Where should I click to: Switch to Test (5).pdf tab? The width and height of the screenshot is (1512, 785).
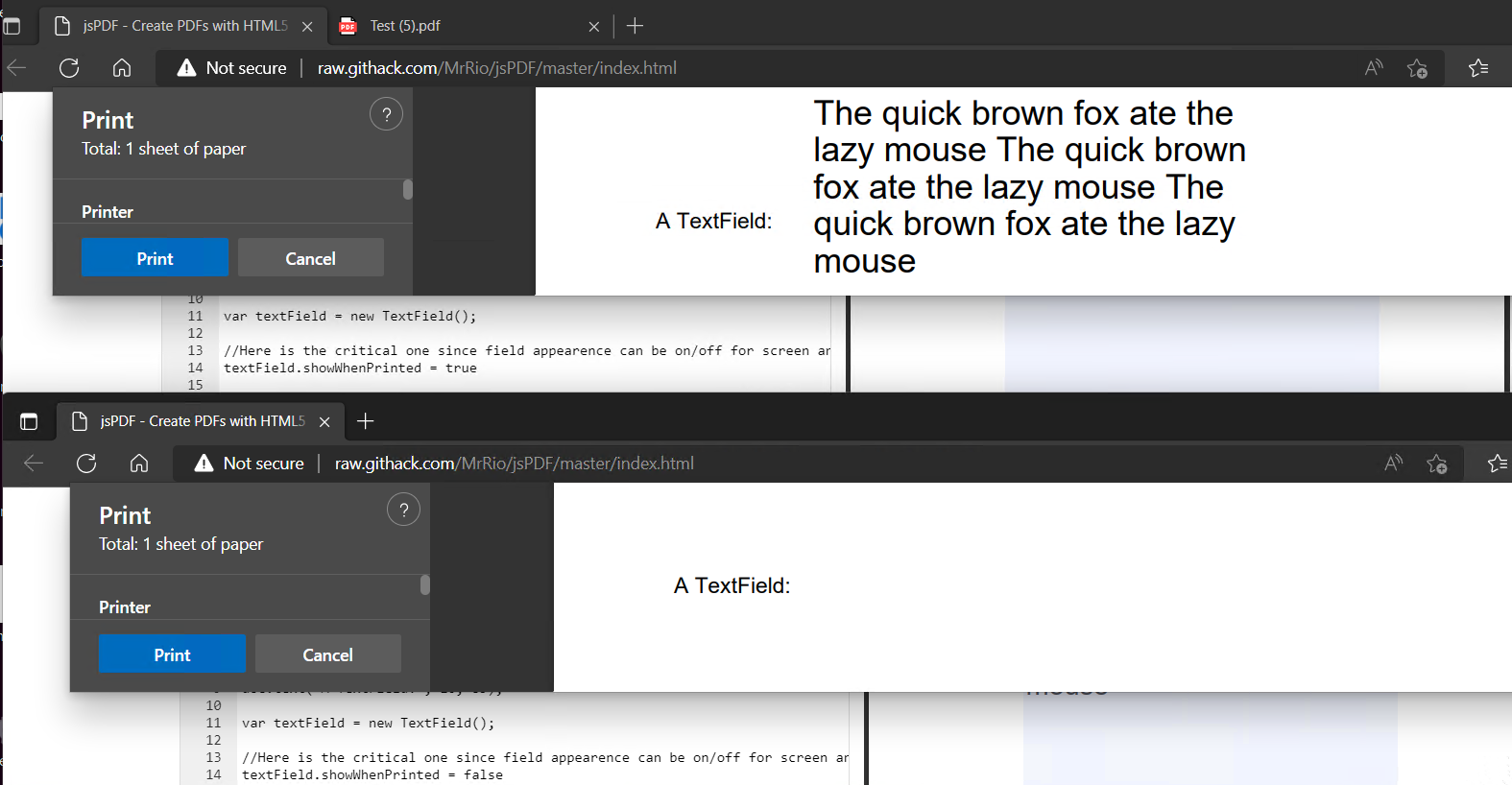(x=469, y=26)
